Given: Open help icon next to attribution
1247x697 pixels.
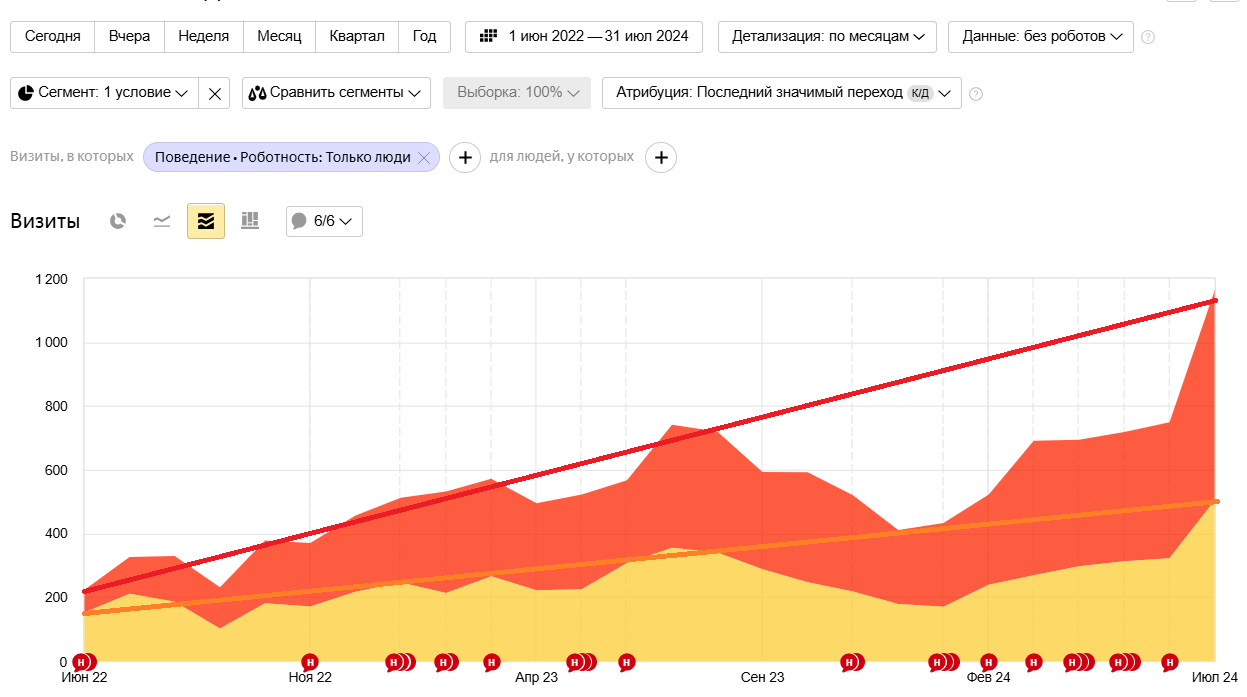Looking at the screenshot, I should tap(976, 94).
